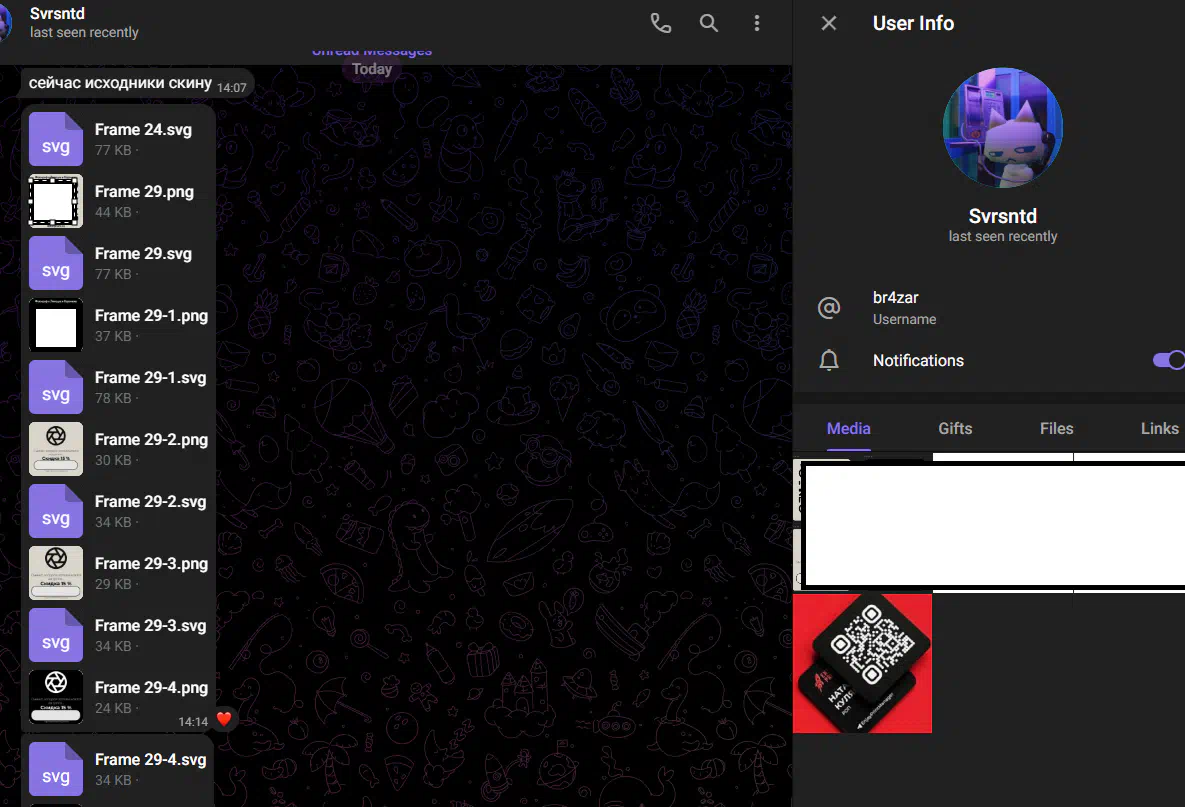Open the Frame 29.png thumbnail
This screenshot has width=1185, height=807.
(56, 201)
